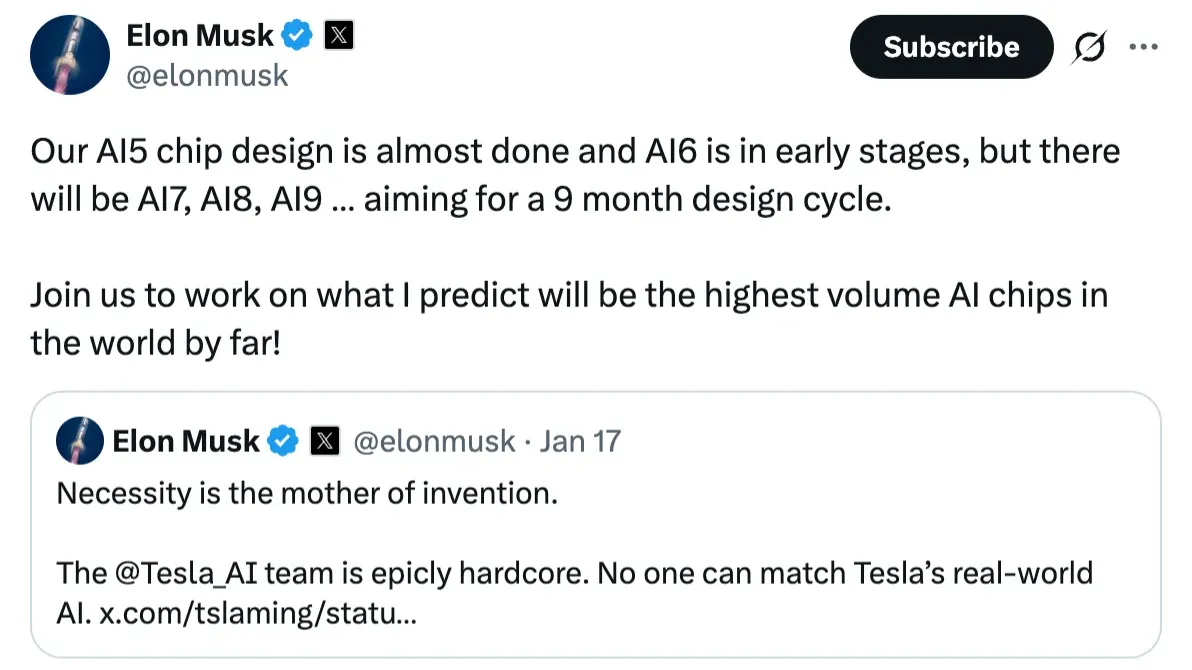Click the @elonmusk handle in the quoted tweet
The image size is (1192, 670).
point(436,440)
